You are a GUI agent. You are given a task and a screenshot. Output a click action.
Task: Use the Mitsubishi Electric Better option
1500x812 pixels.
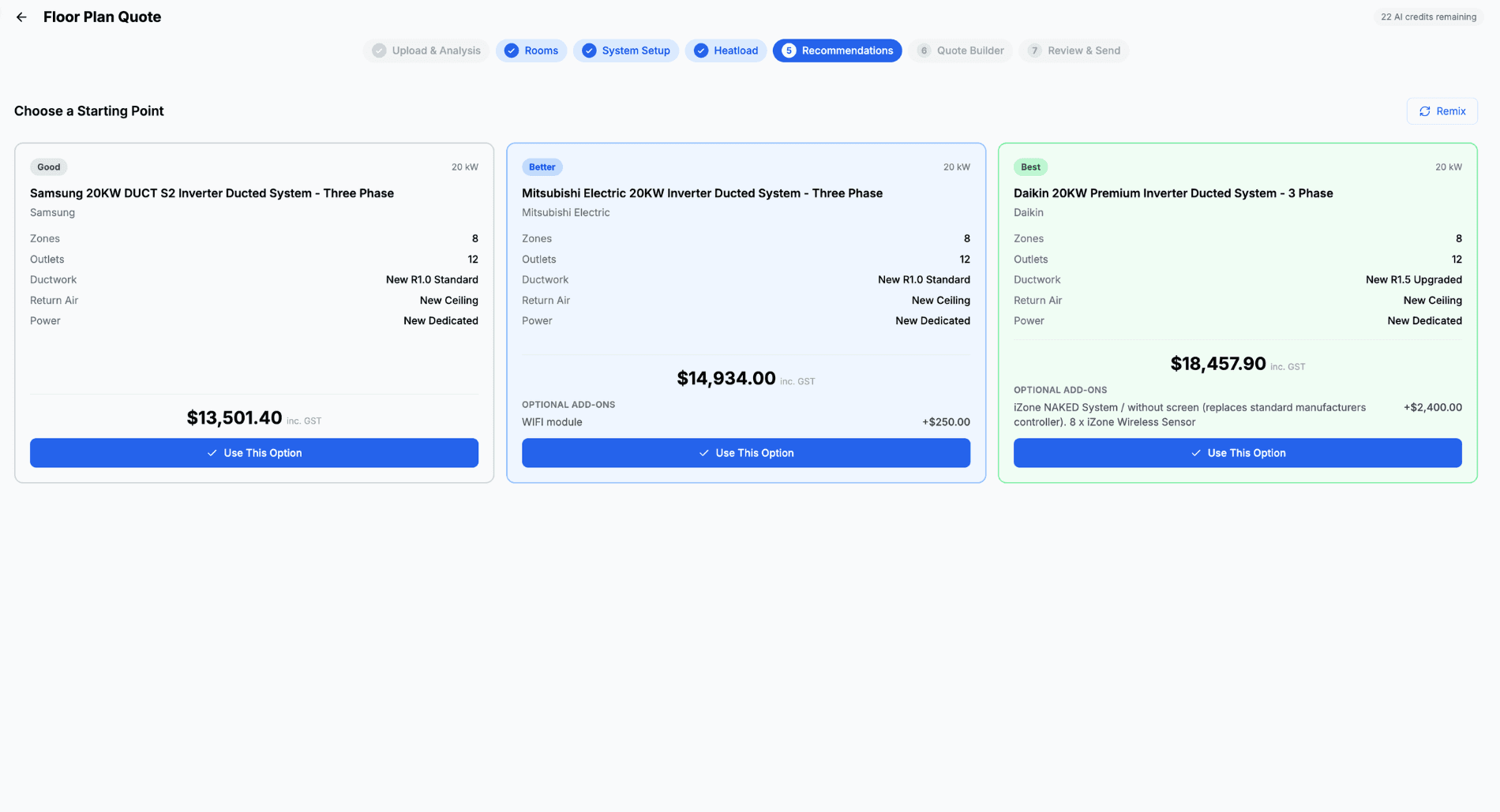746,453
